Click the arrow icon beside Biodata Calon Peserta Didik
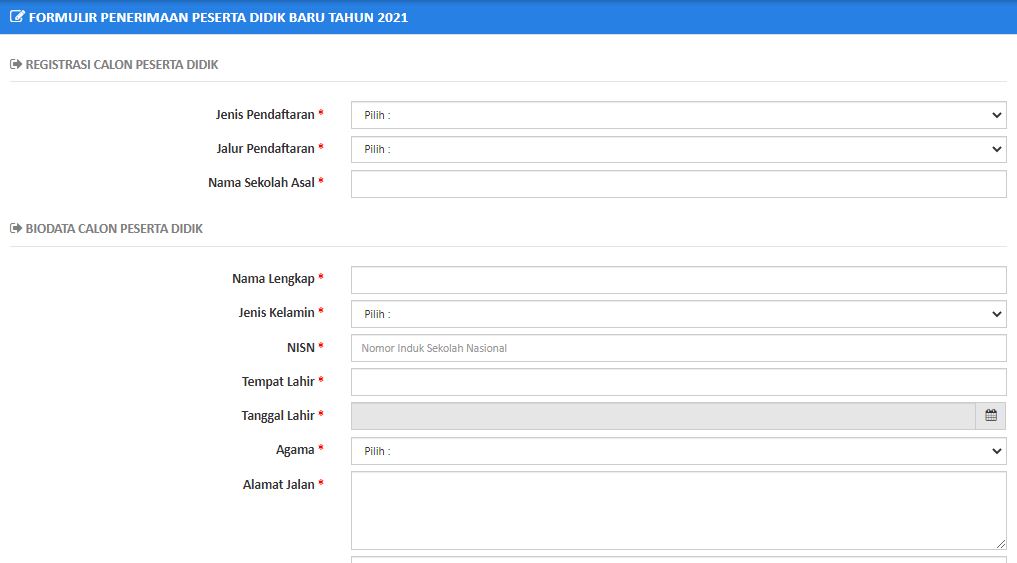1017x563 pixels. pos(16,228)
